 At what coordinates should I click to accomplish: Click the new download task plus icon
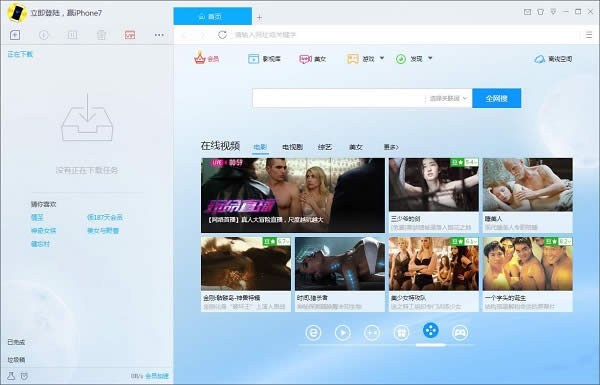[x=15, y=35]
